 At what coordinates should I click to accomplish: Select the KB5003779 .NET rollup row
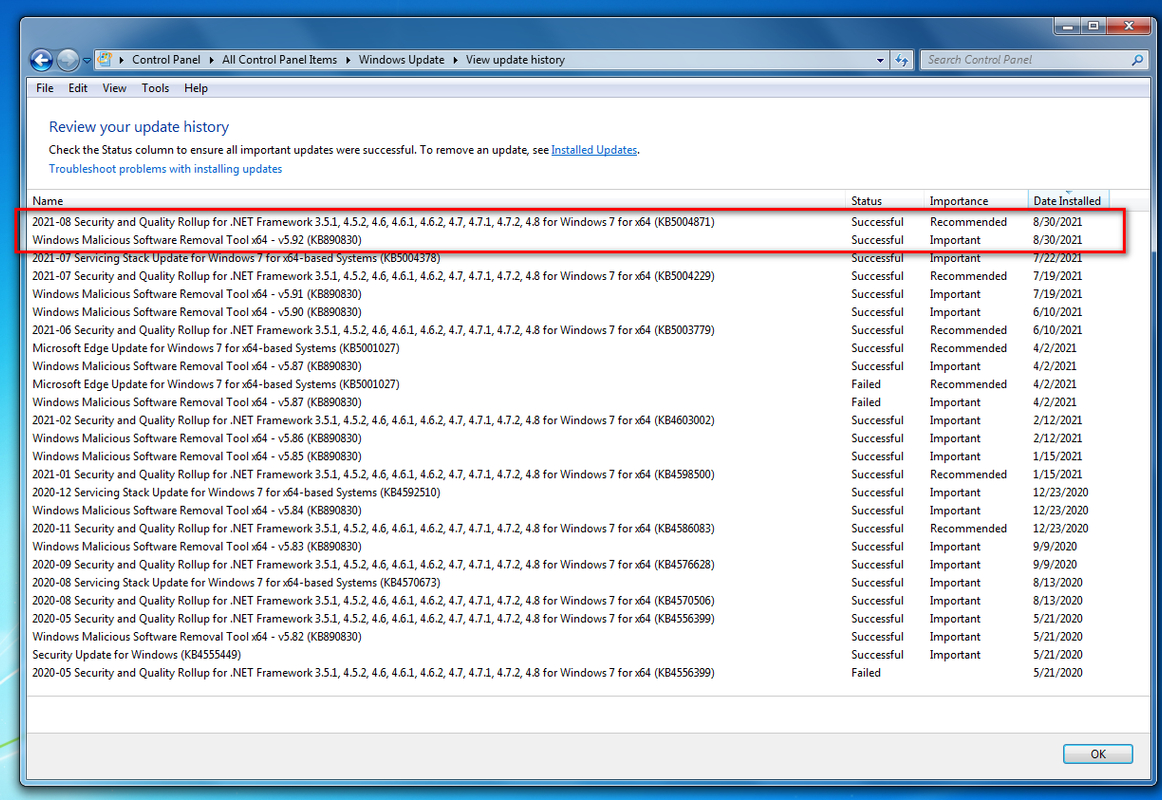pyautogui.click(x=569, y=330)
